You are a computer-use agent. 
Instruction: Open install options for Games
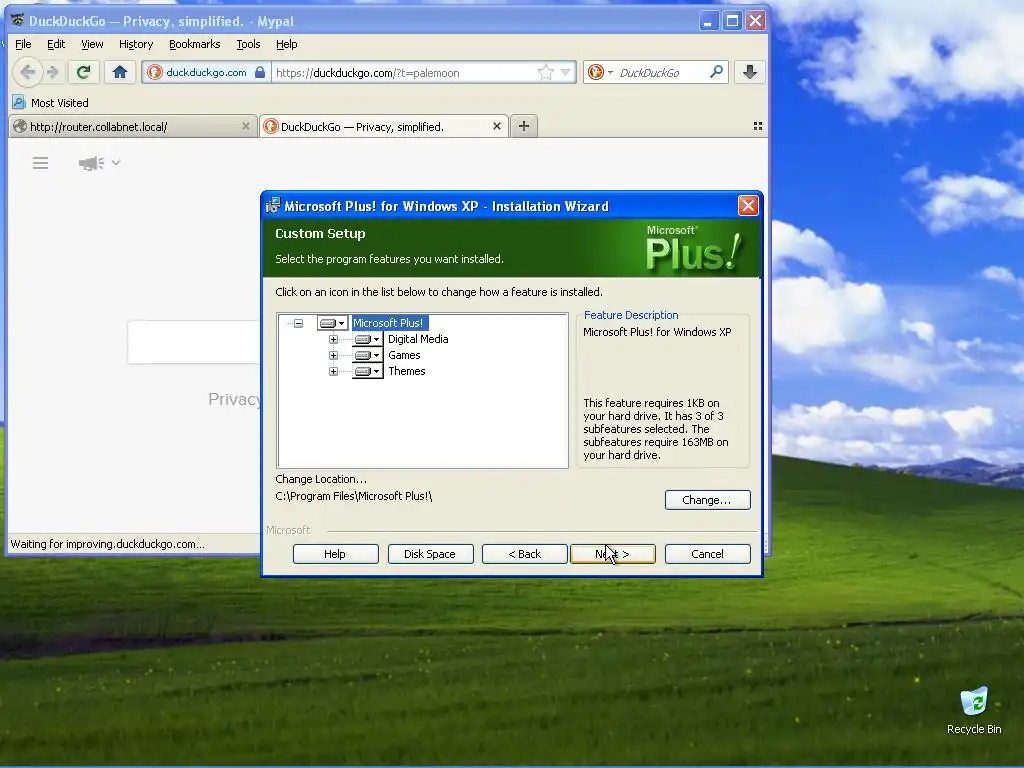coord(368,355)
